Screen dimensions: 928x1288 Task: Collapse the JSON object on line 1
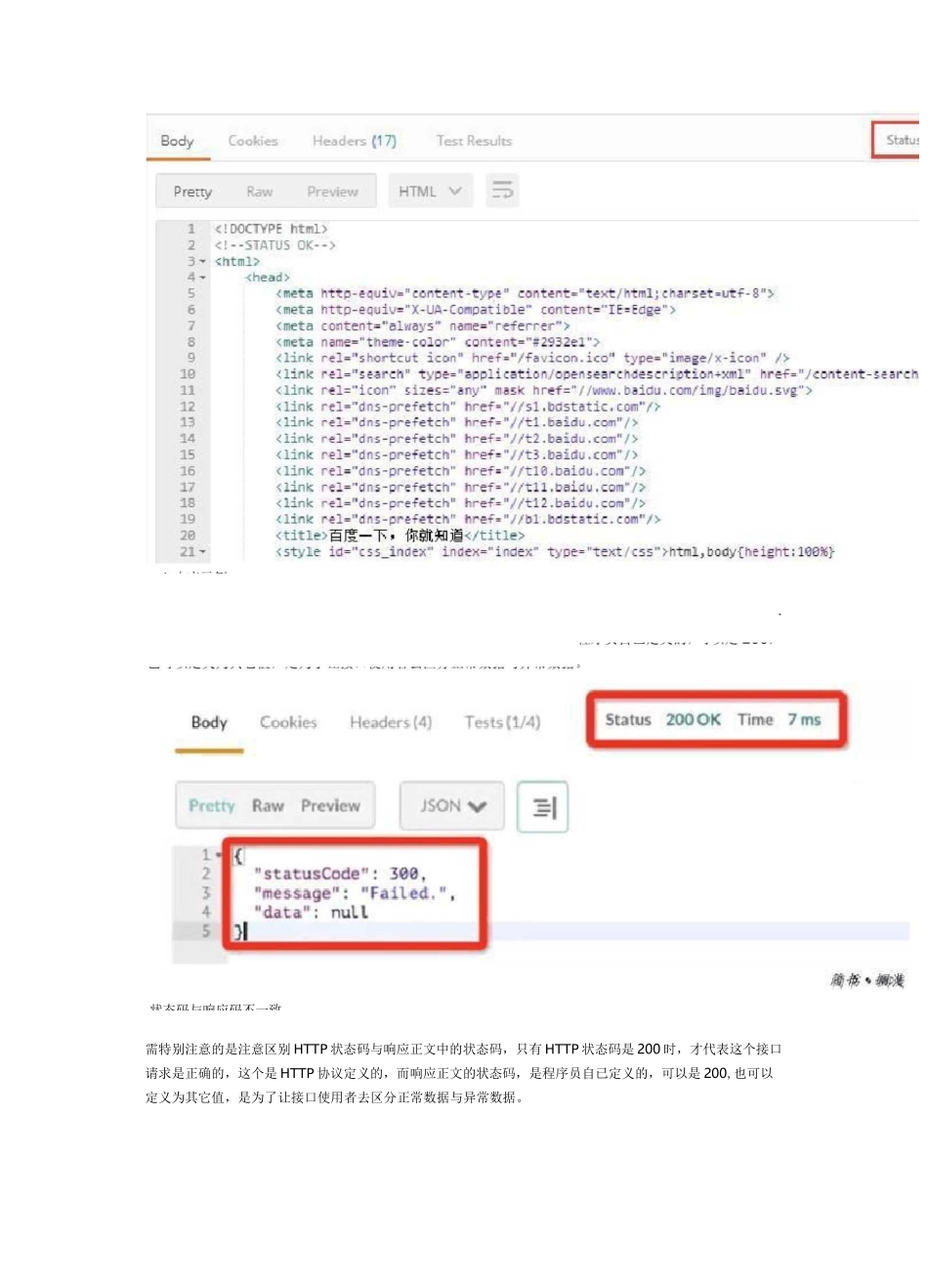[219, 855]
